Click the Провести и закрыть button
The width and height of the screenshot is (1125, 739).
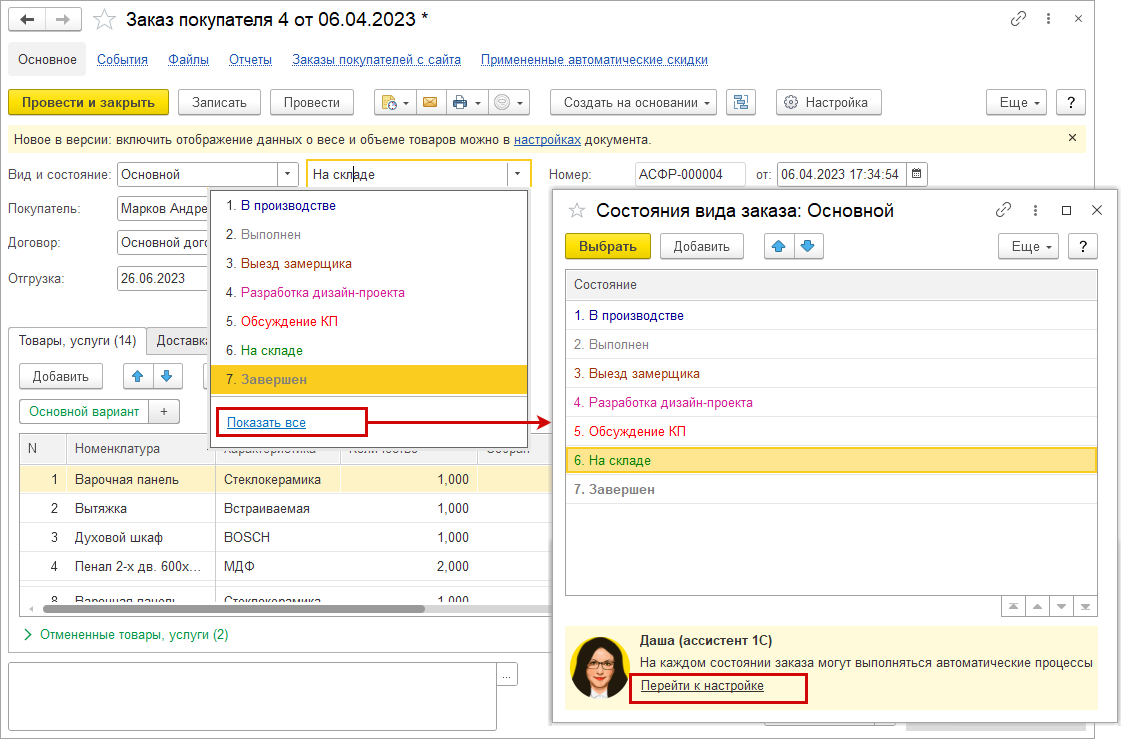(x=88, y=103)
